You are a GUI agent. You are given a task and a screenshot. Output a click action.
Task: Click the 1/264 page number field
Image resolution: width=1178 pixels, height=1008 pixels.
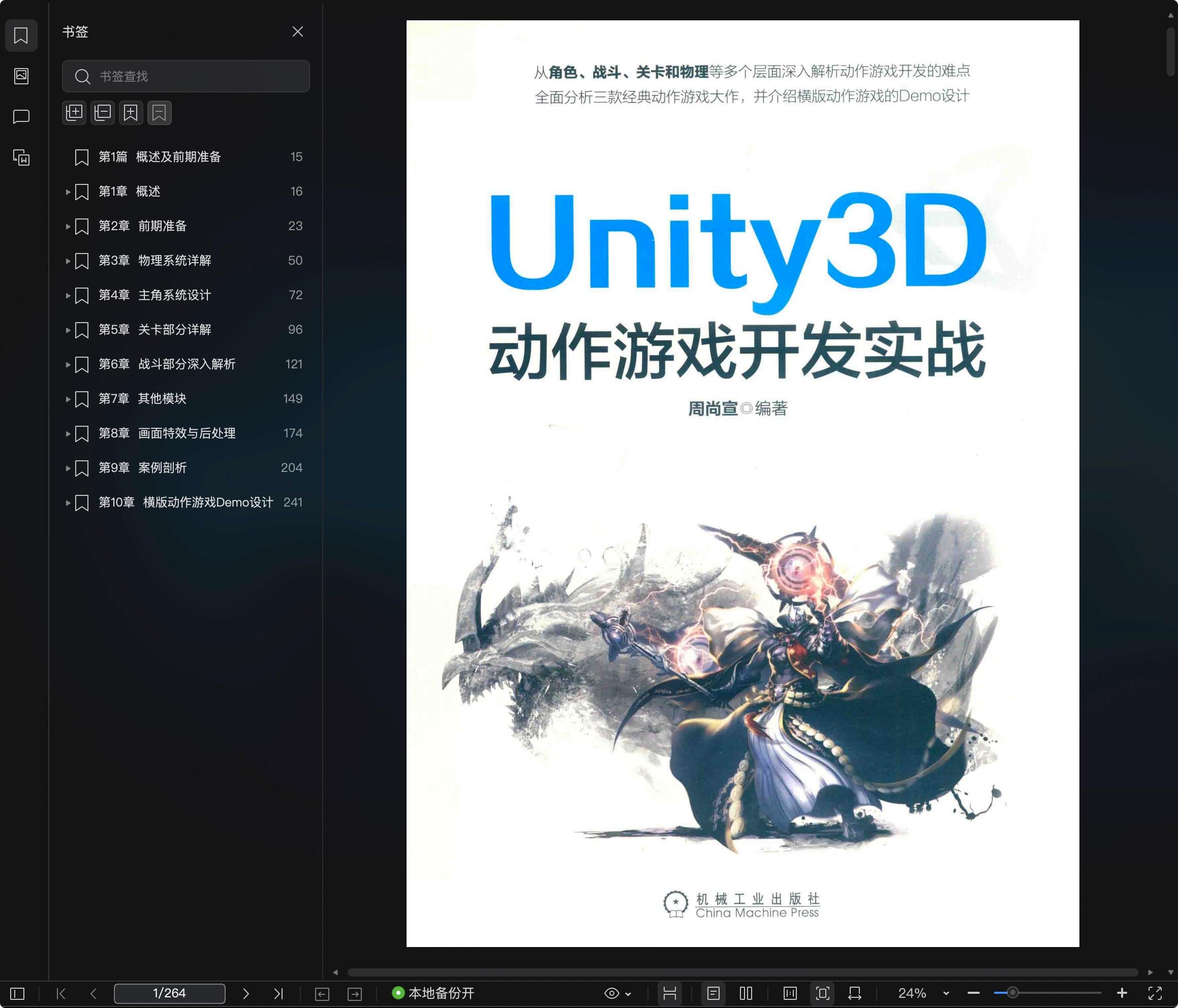coord(169,993)
